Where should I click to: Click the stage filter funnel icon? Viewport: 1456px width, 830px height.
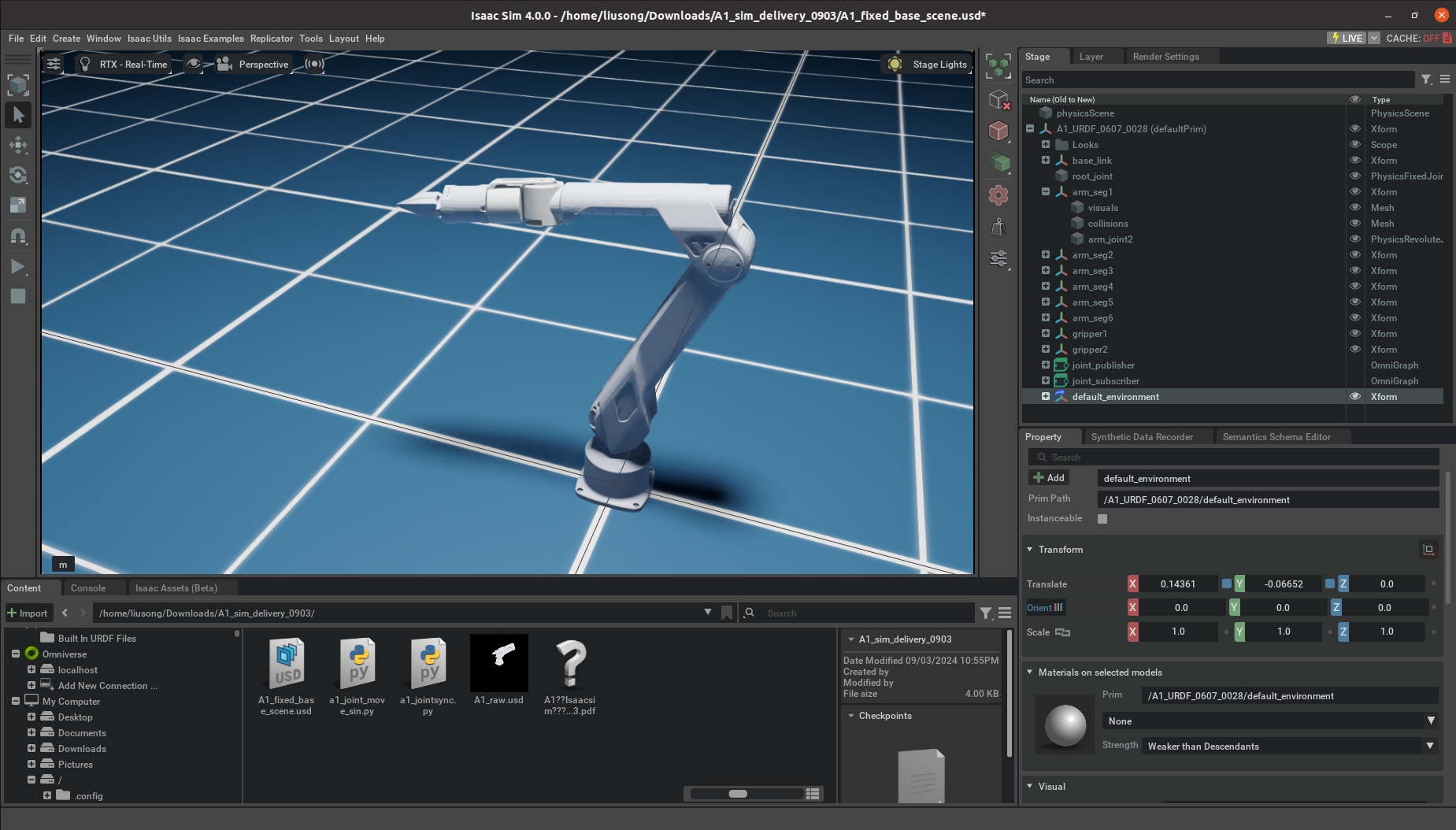pyautogui.click(x=1426, y=80)
